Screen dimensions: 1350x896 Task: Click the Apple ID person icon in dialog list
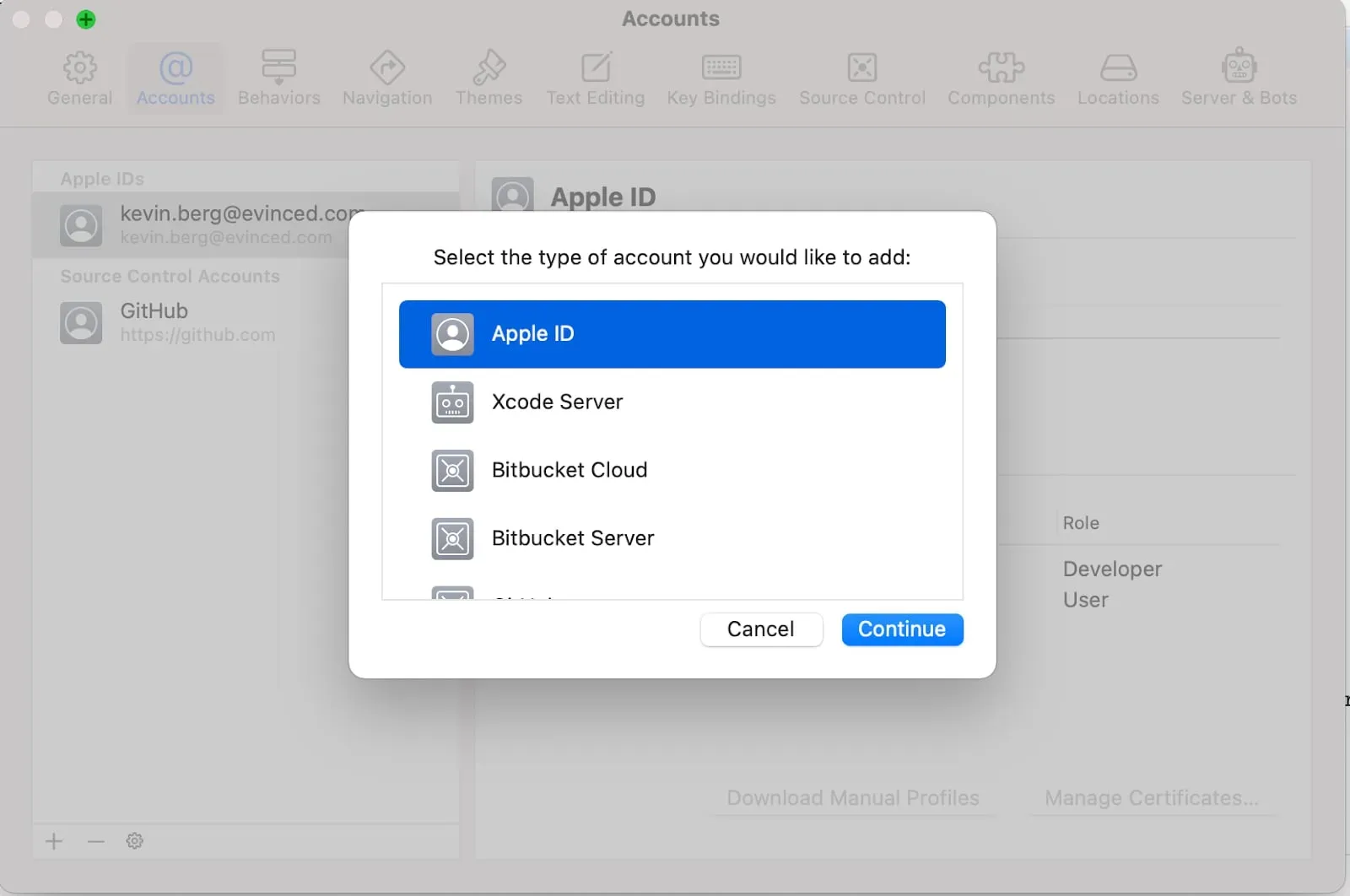(452, 334)
